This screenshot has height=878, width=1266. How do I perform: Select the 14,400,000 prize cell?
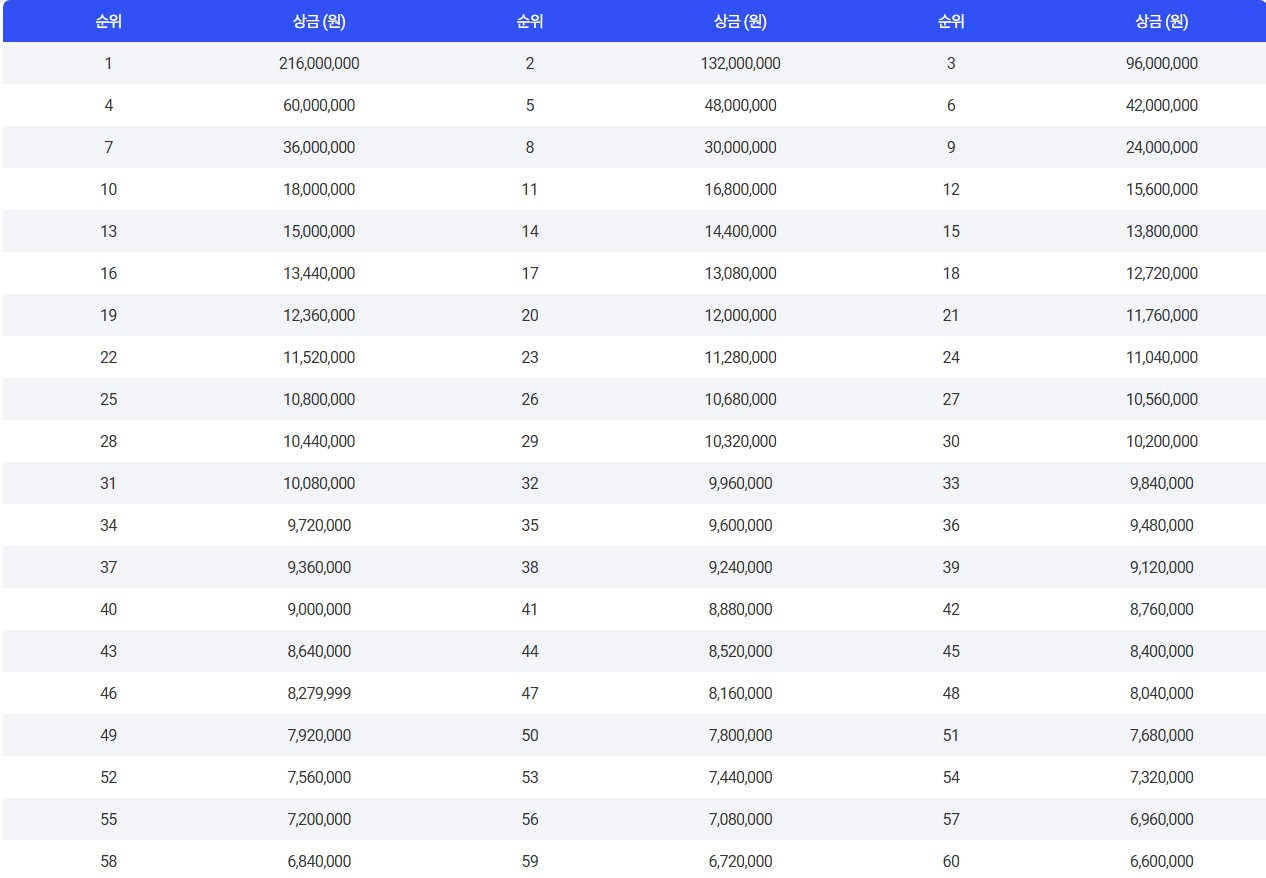[x=741, y=231]
